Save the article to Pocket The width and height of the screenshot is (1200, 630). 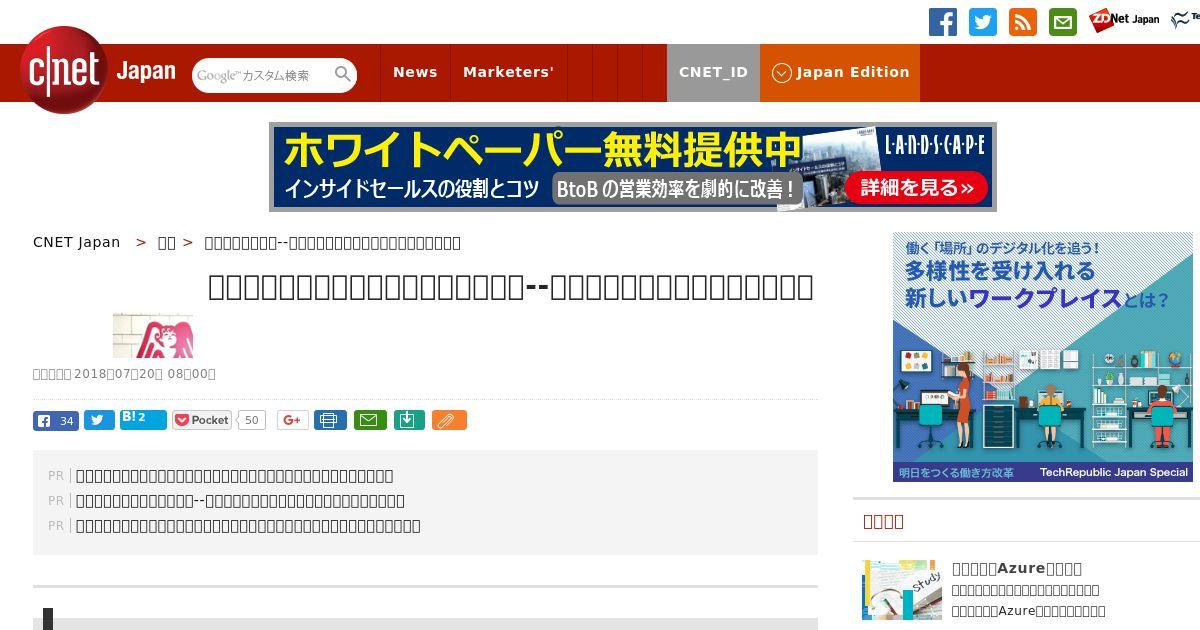tap(201, 420)
